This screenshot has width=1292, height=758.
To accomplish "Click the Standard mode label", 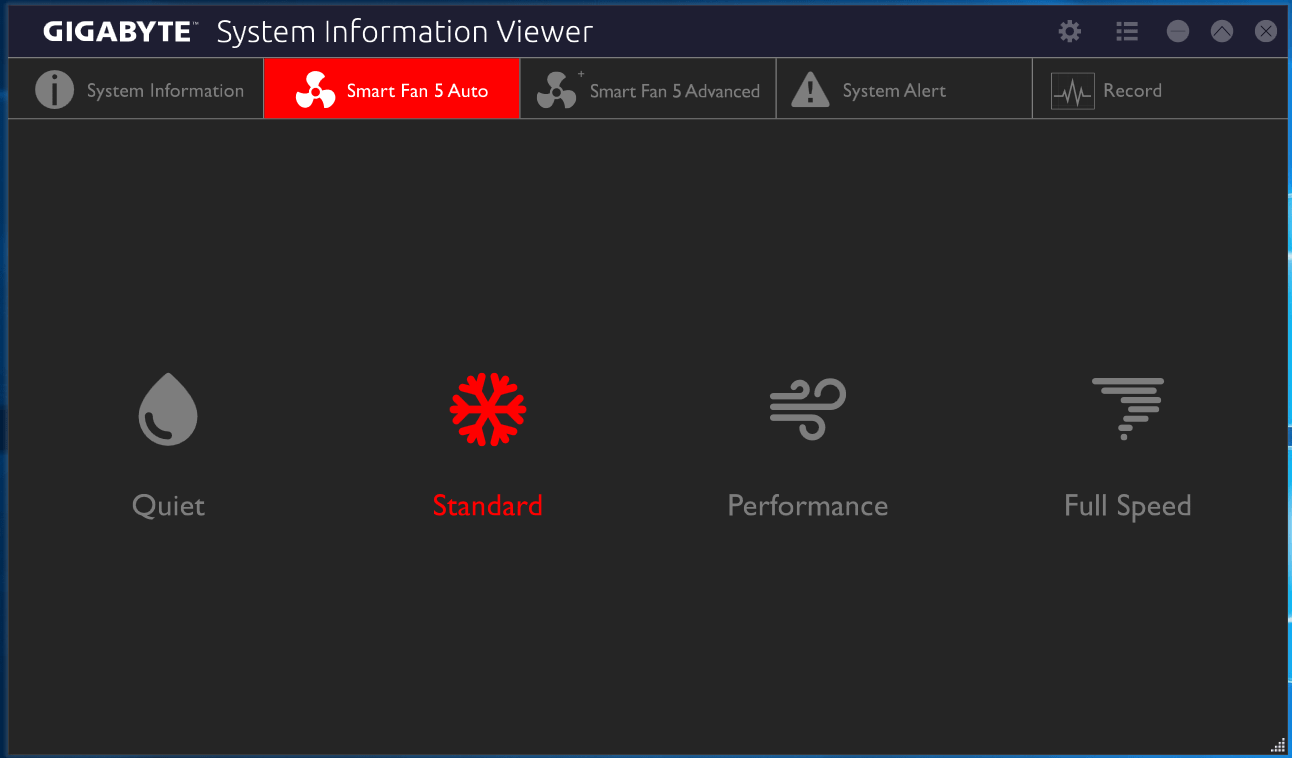I will click(488, 506).
